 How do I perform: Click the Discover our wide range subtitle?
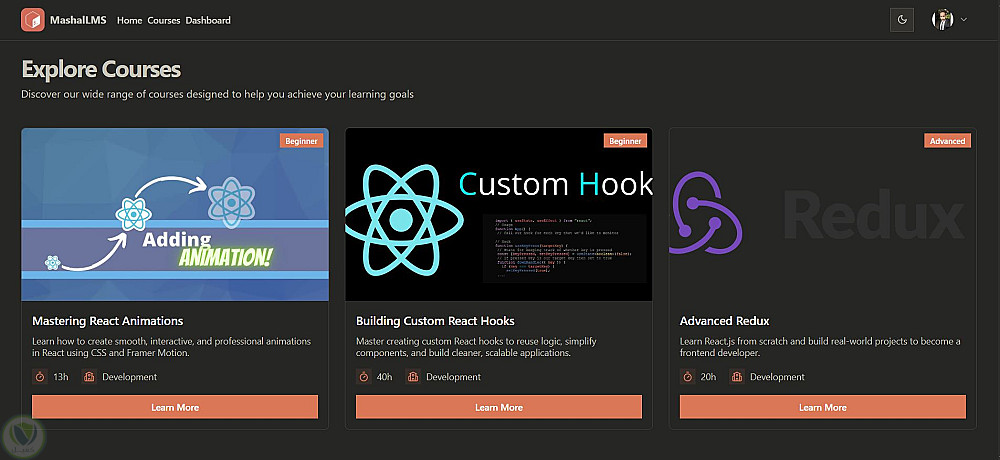pyautogui.click(x=217, y=94)
